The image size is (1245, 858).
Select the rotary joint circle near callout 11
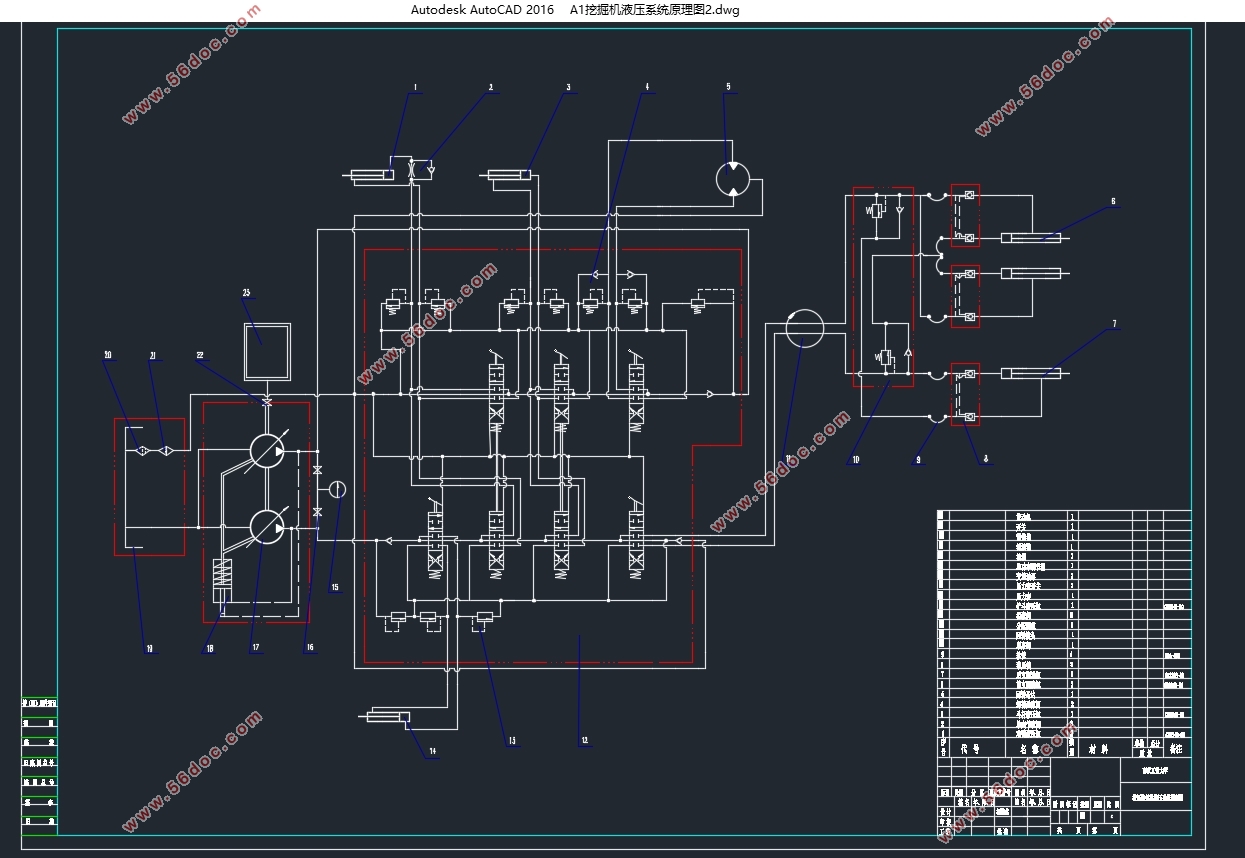[804, 329]
